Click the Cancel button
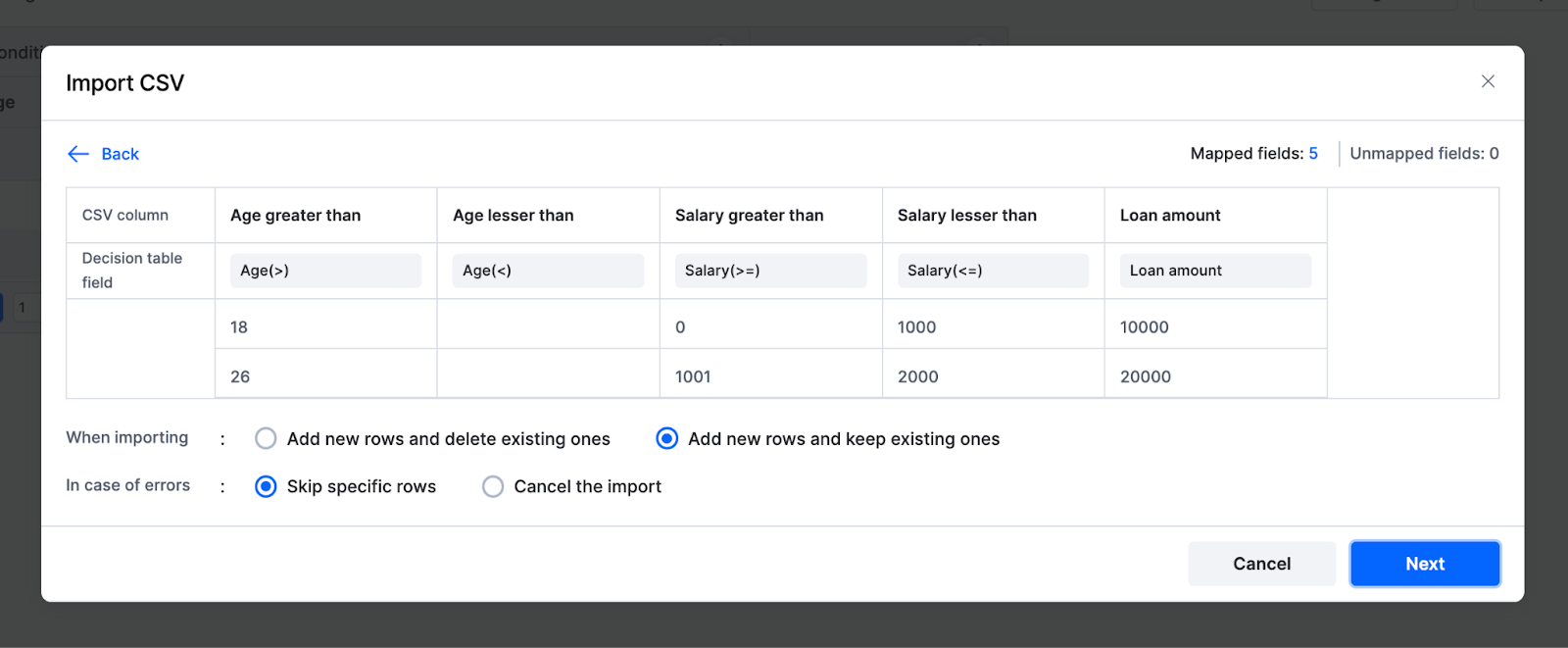The image size is (1568, 648). click(1262, 564)
